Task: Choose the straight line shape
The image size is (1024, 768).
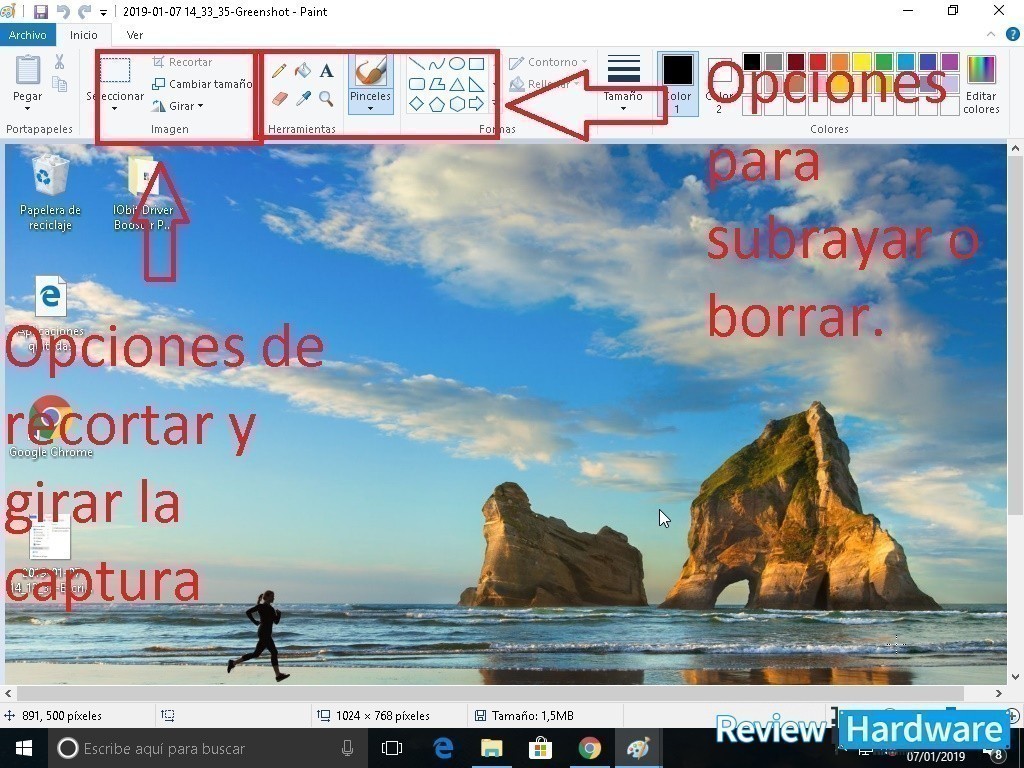Action: [x=417, y=63]
